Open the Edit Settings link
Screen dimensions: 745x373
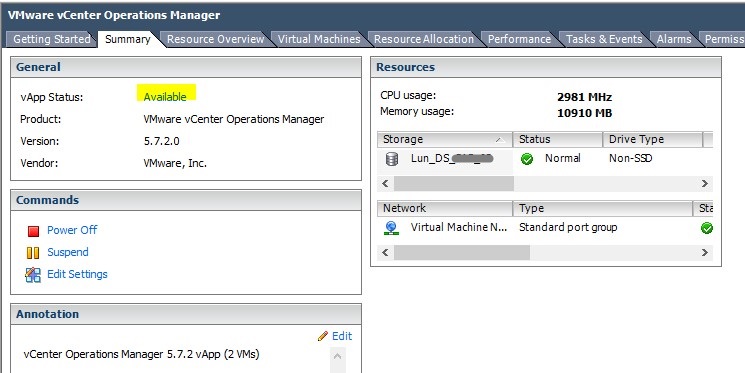pyautogui.click(x=77, y=274)
